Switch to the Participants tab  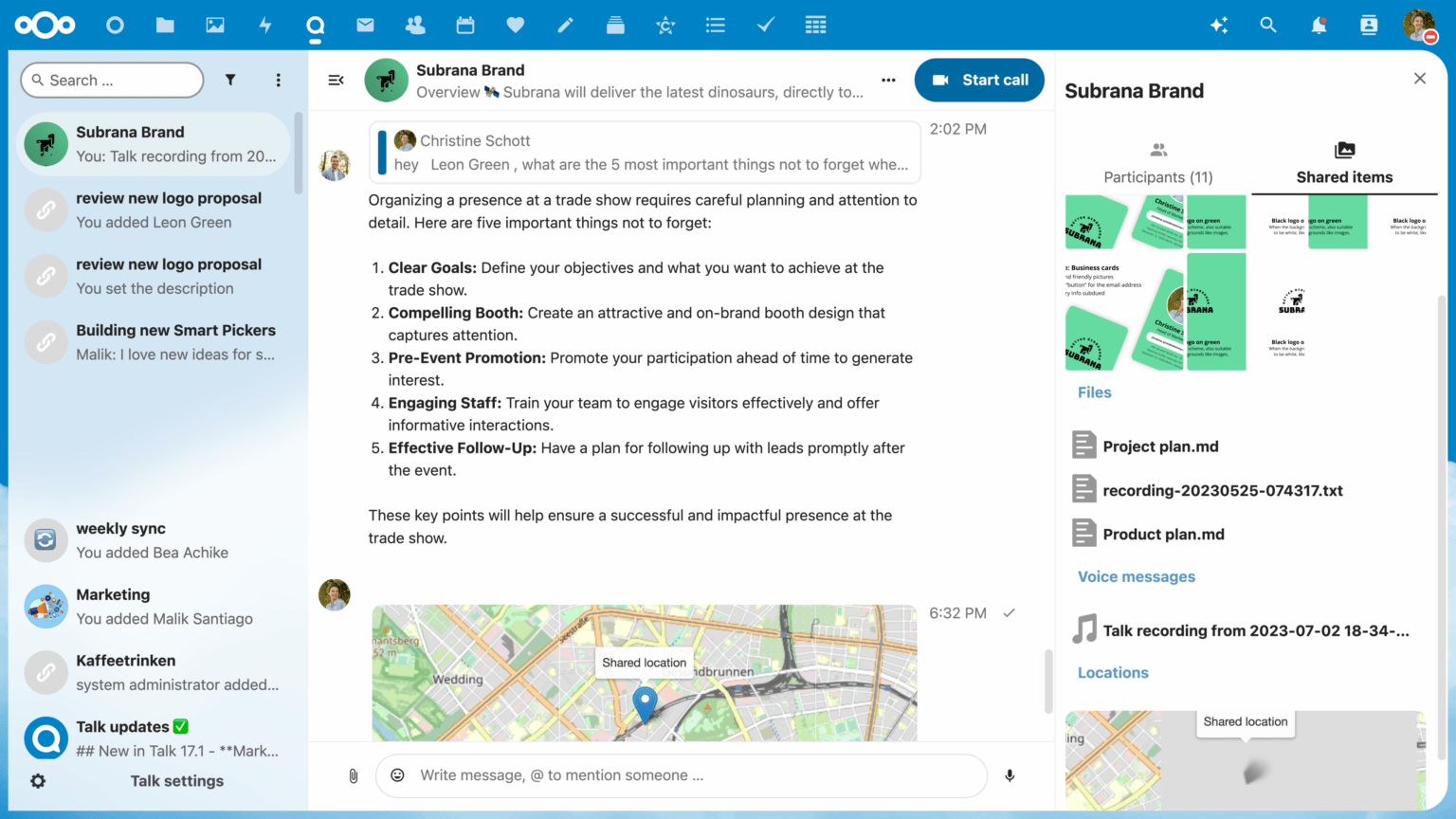(1158, 161)
